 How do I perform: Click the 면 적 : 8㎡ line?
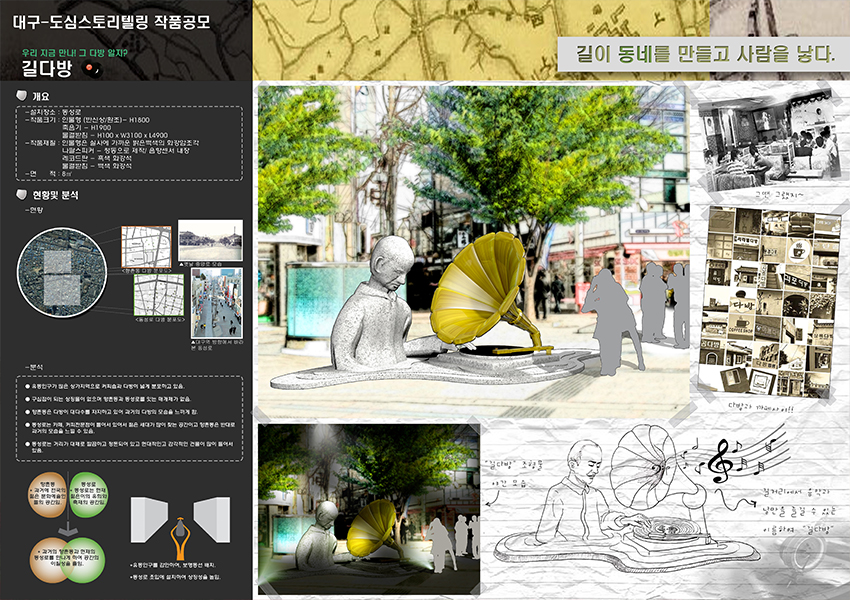tap(49, 173)
